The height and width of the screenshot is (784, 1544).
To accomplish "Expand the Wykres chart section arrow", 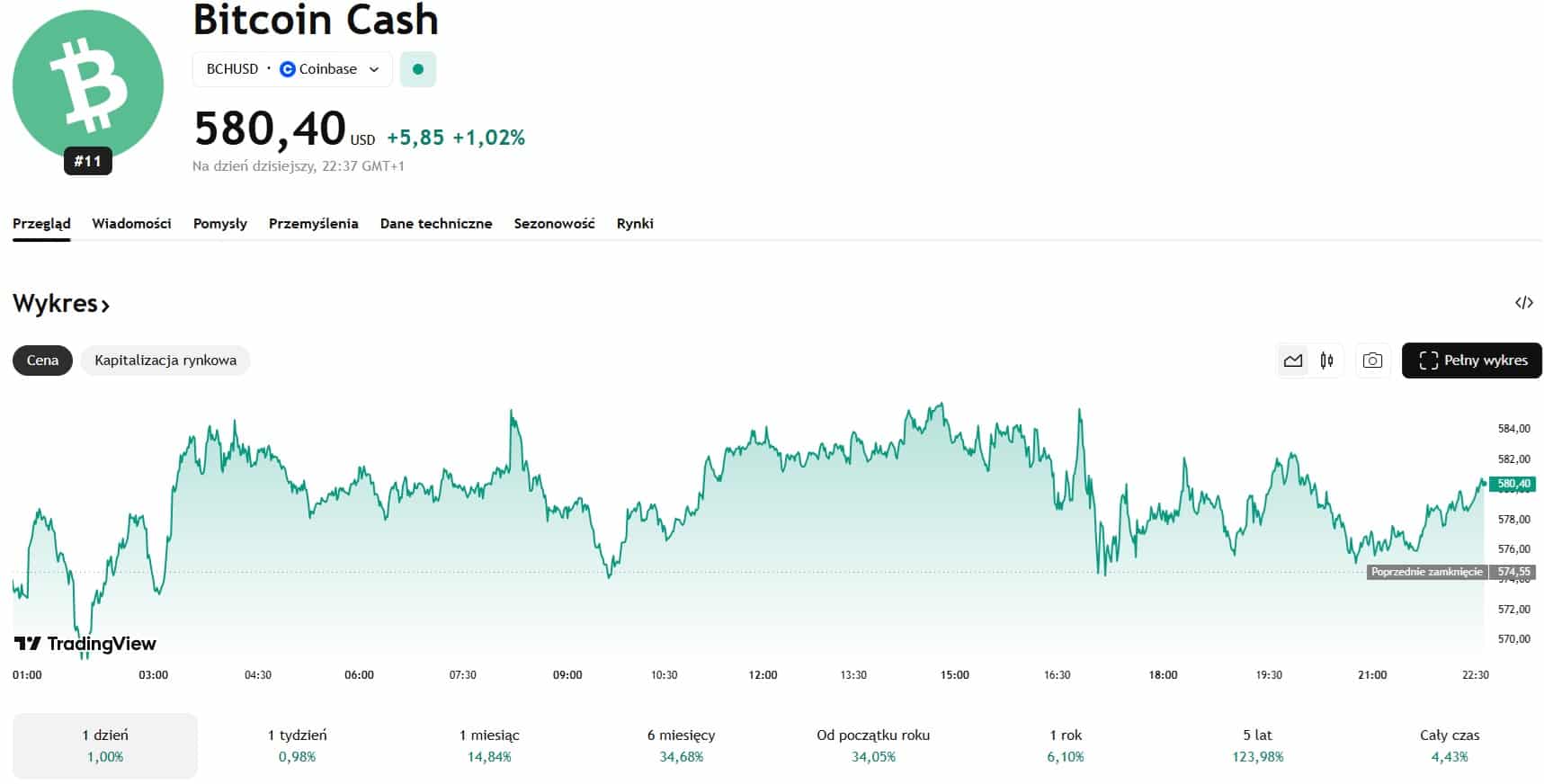I will [x=105, y=306].
